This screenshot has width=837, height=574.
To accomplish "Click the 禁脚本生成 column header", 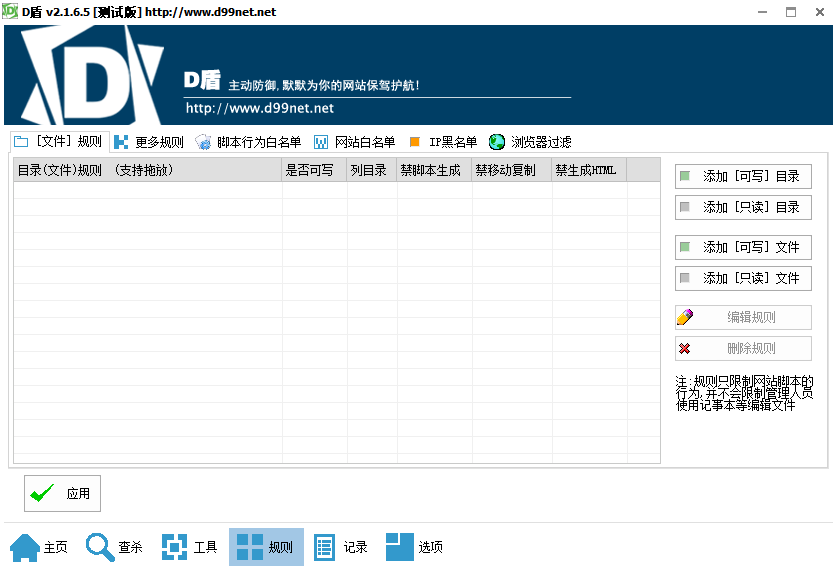I will (434, 170).
